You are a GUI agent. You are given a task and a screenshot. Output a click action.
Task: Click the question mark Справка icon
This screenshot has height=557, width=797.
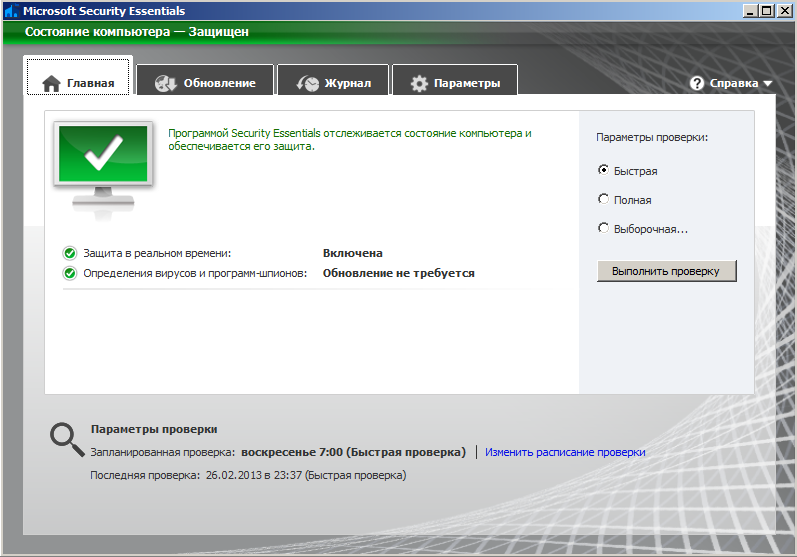[697, 83]
